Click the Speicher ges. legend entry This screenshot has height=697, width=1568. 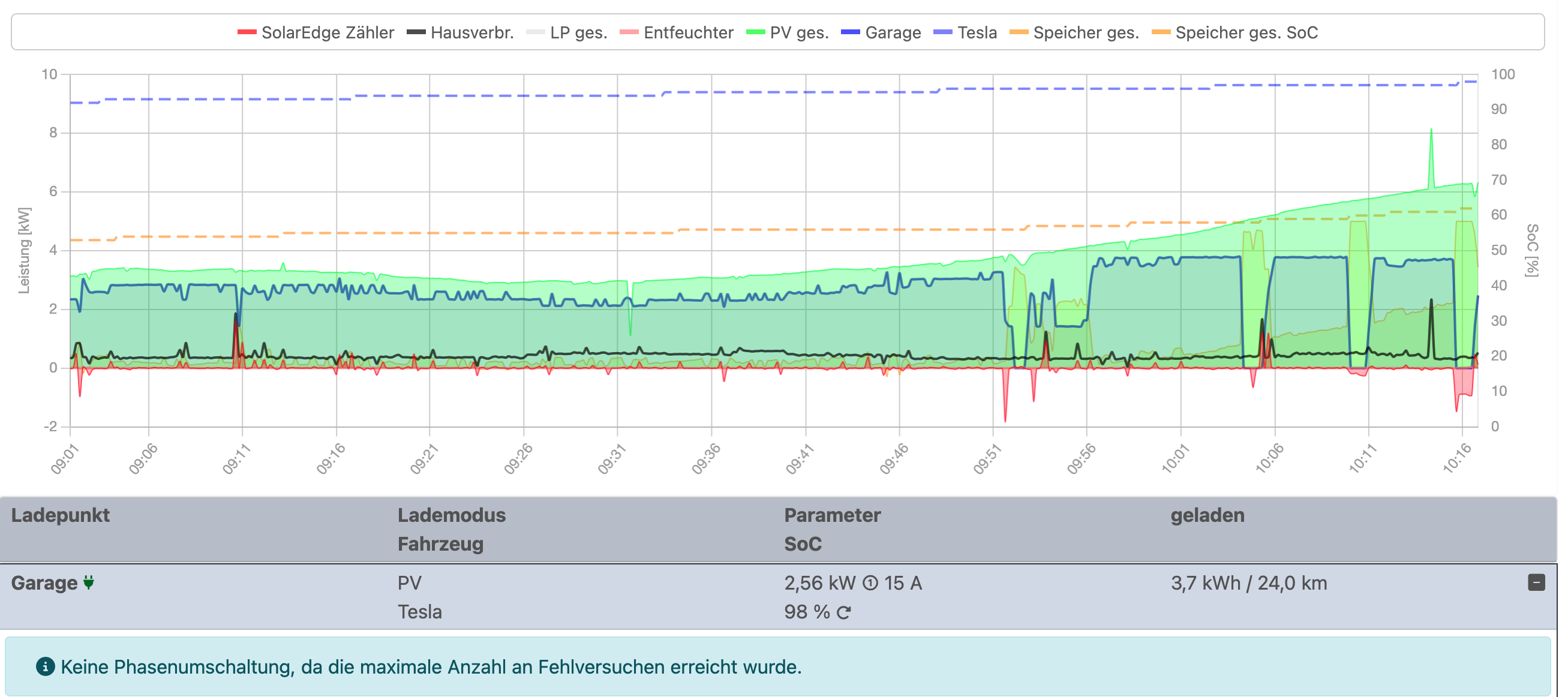[1085, 33]
